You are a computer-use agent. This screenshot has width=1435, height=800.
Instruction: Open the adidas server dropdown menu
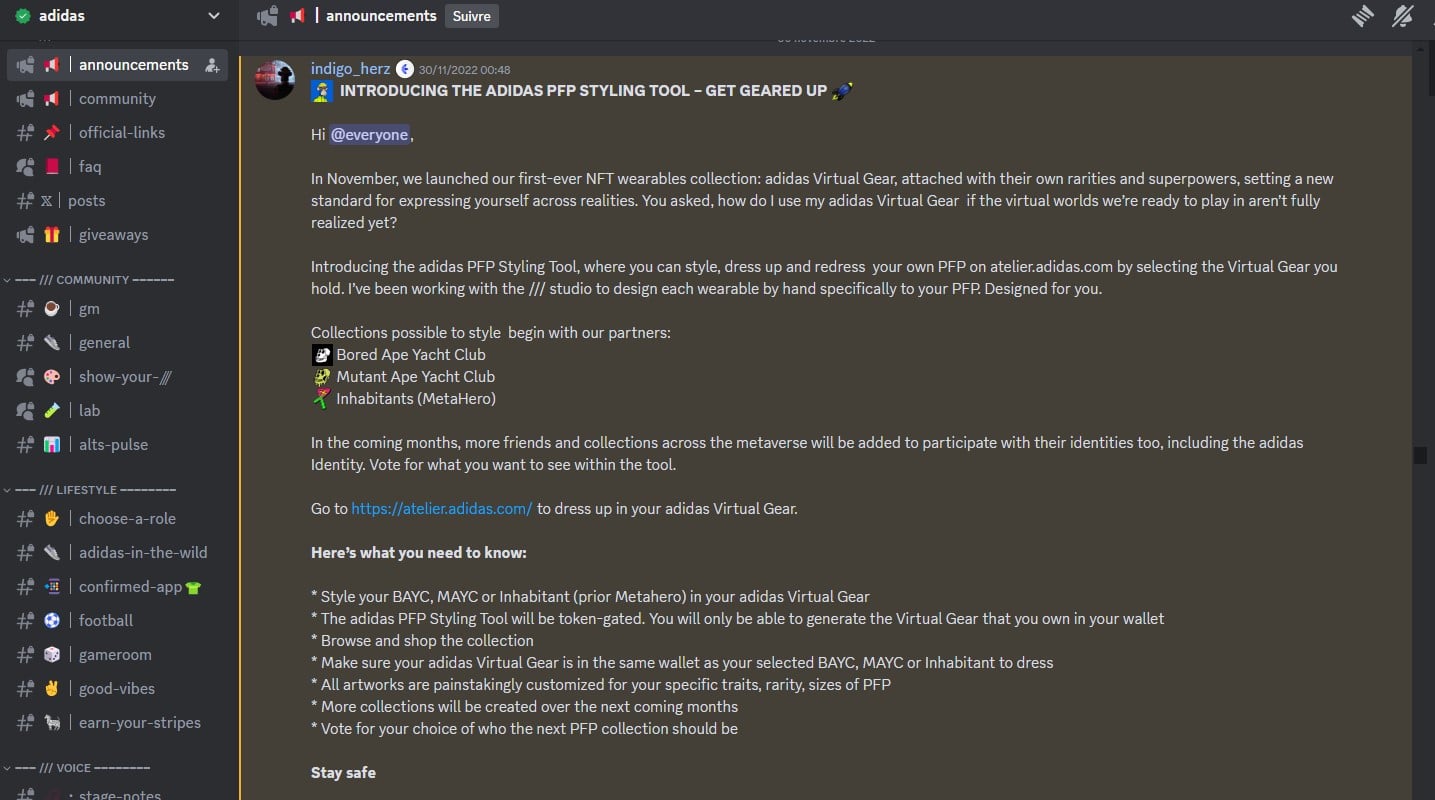pos(213,15)
